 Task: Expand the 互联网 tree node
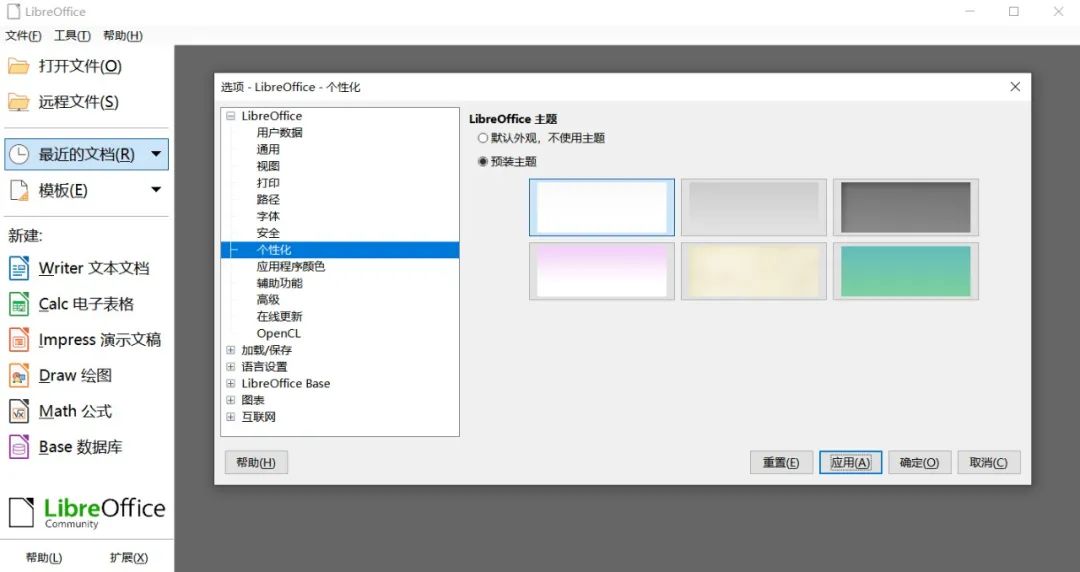tap(231, 417)
